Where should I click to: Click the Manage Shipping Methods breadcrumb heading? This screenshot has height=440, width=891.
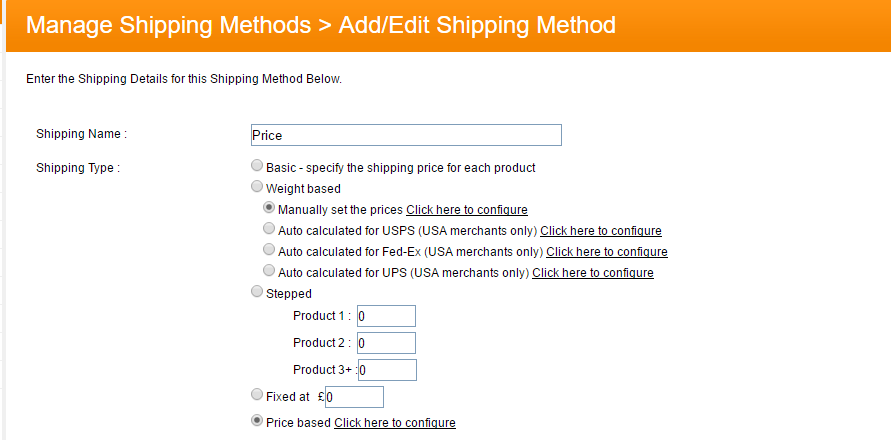pyautogui.click(x=168, y=25)
